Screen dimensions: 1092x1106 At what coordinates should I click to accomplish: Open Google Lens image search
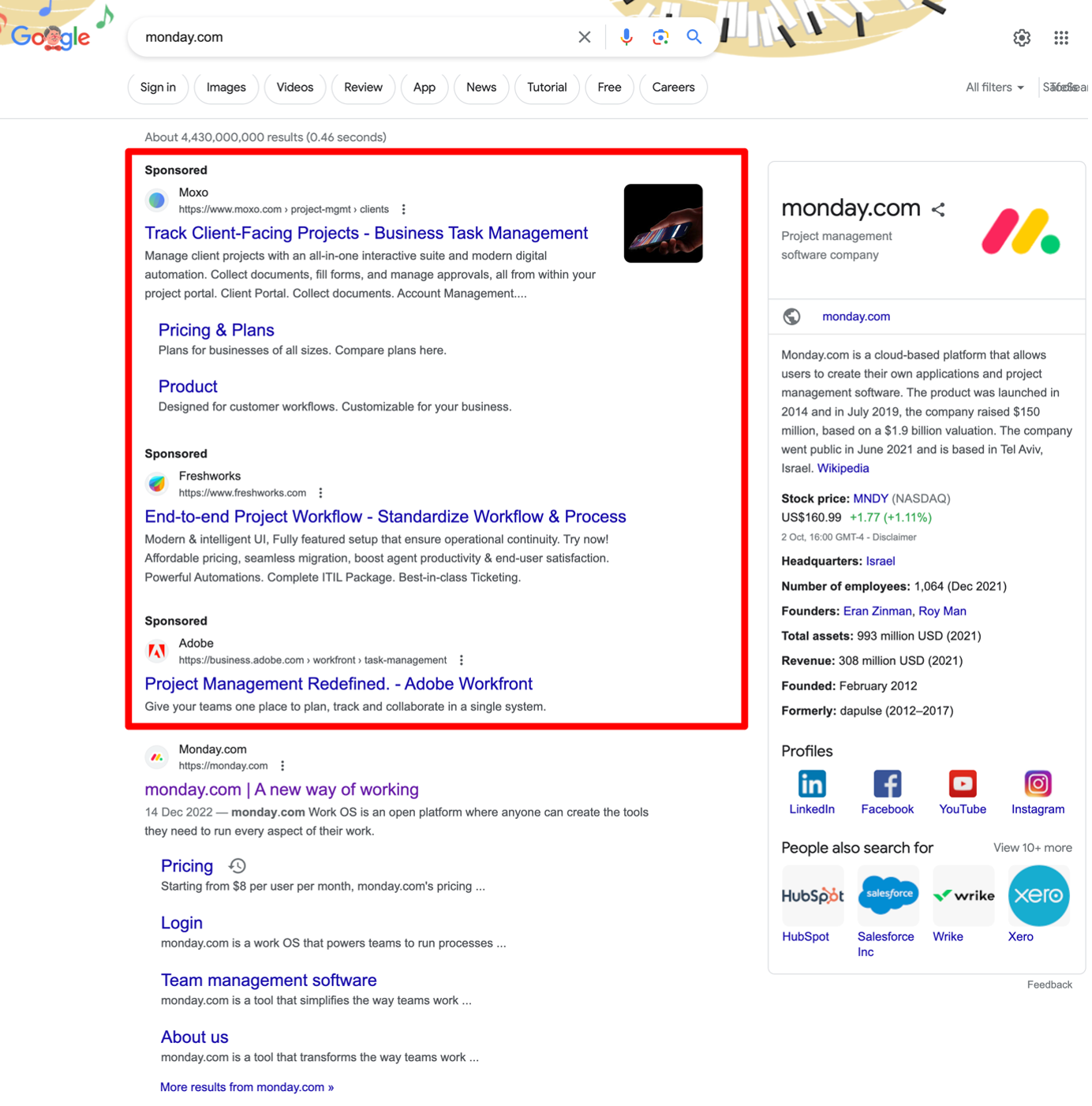point(661,37)
